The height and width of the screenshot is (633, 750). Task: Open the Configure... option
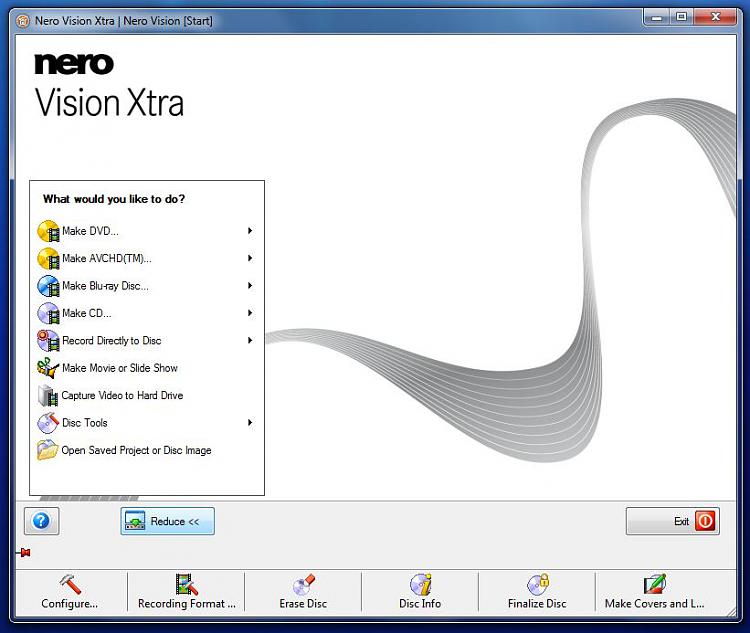(70, 604)
